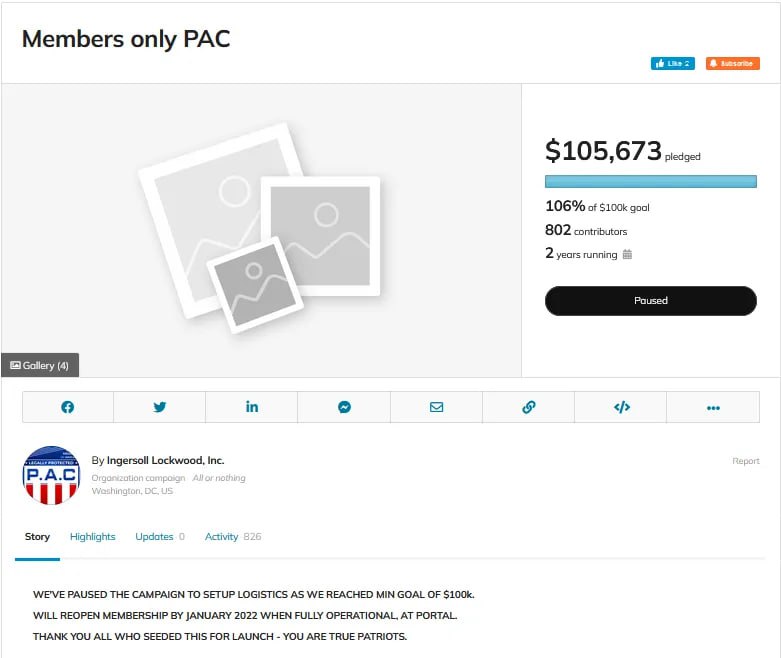Screen dimensions: 781x658
Task: Open more sharing options ellipsis
Action: [x=713, y=407]
